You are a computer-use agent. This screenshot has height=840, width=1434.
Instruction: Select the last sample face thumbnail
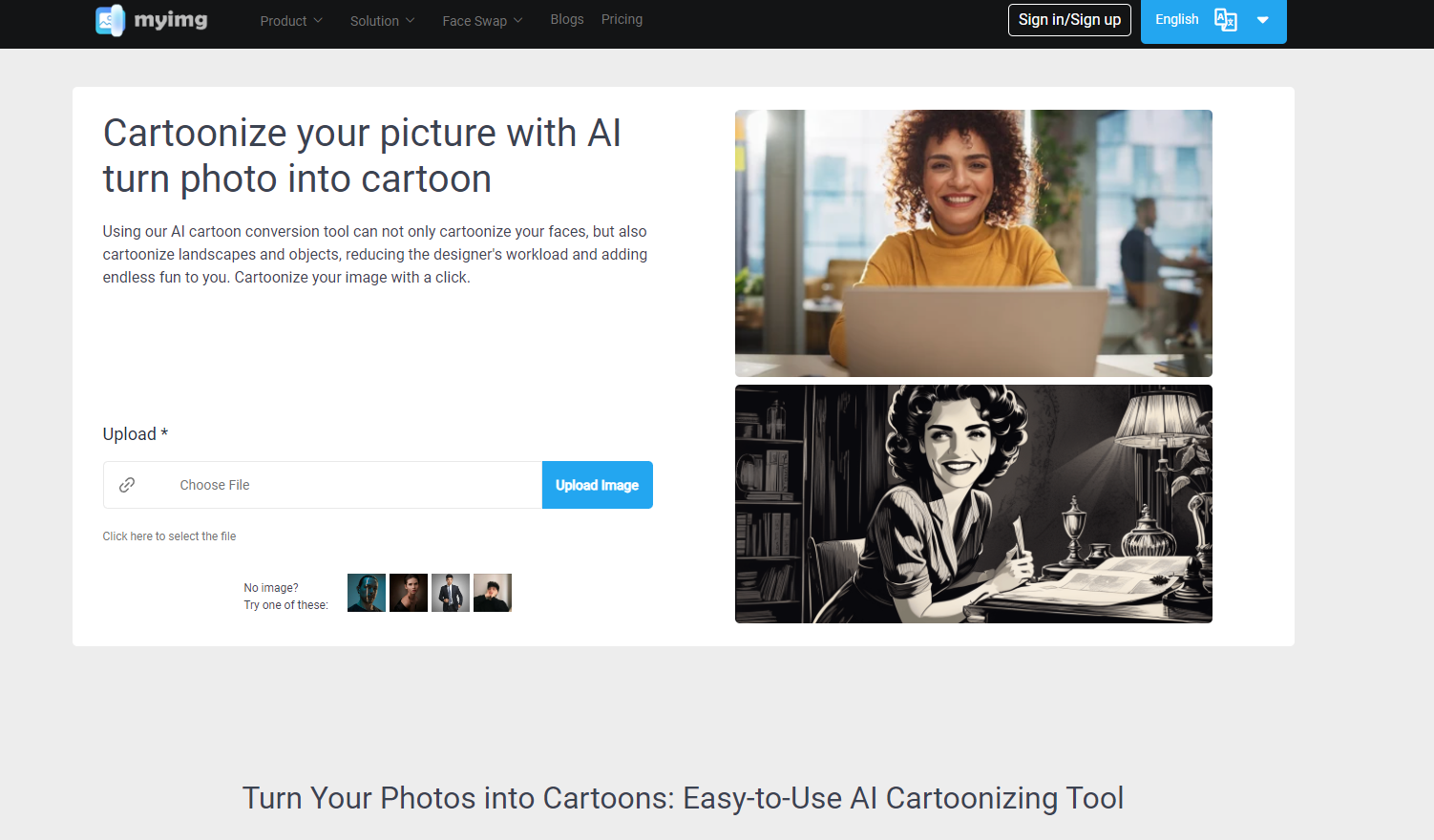pos(493,592)
